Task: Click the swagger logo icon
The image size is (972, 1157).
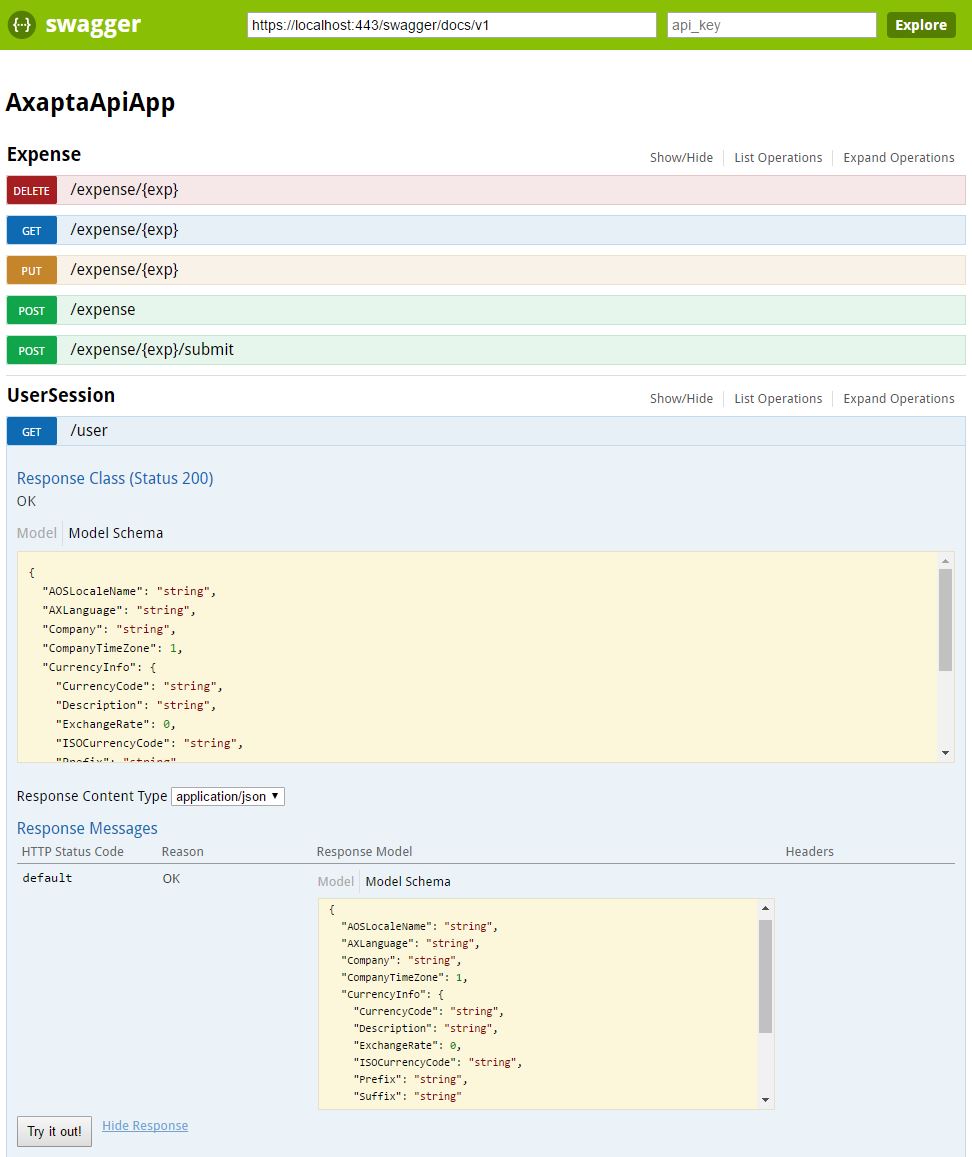Action: pos(22,25)
